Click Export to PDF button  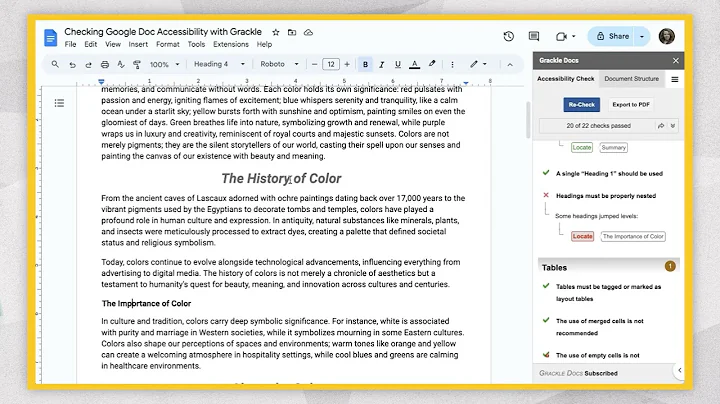point(631,105)
